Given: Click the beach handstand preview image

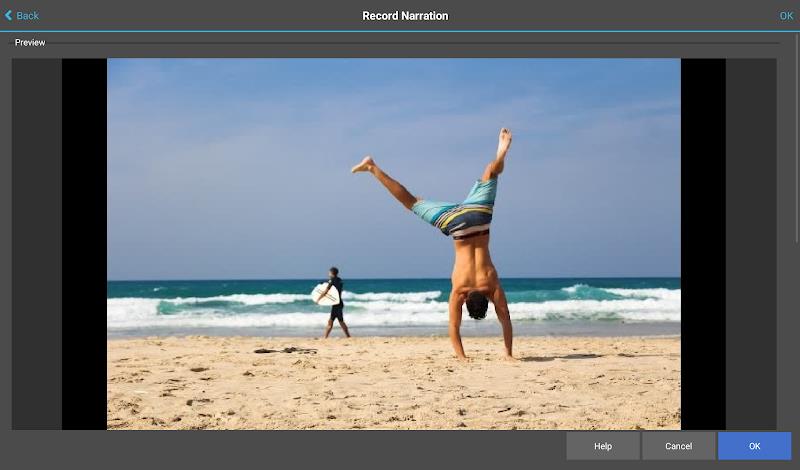Looking at the screenshot, I should 394,244.
